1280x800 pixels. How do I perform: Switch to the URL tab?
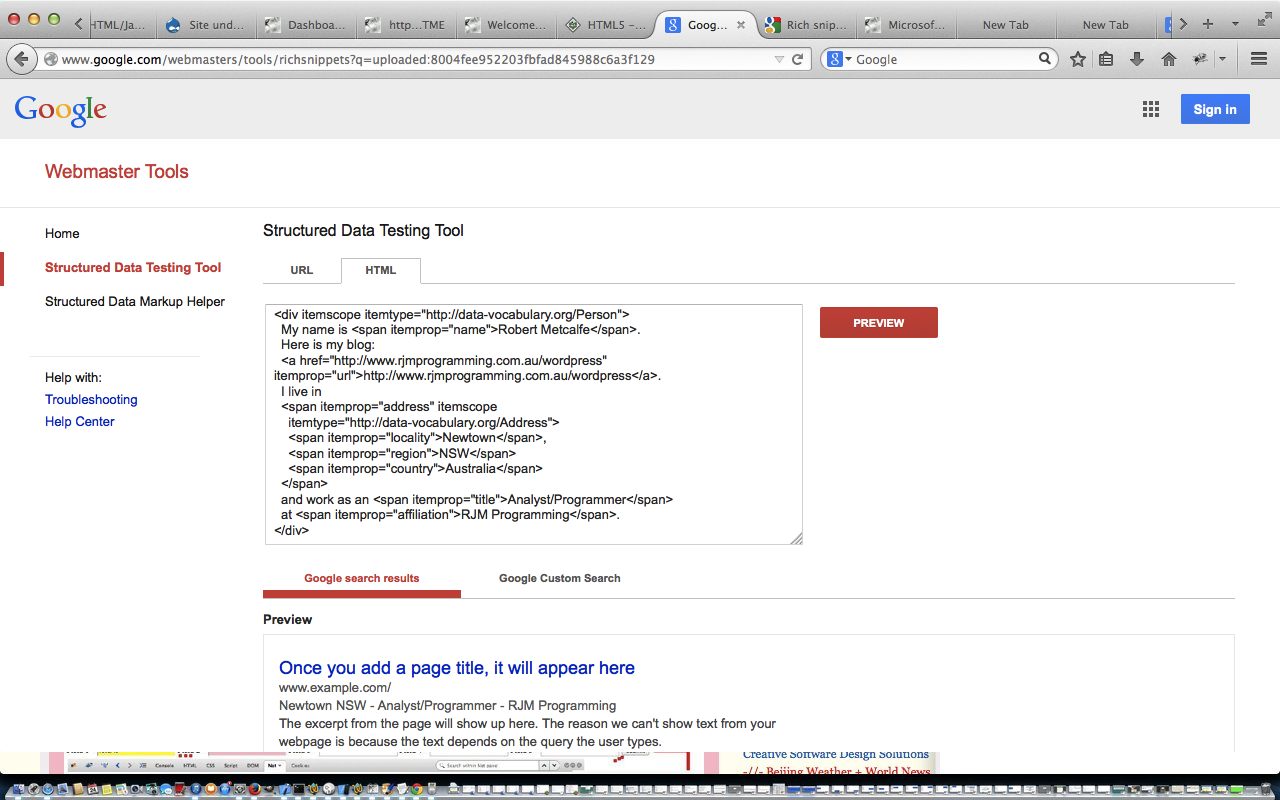[x=302, y=270]
